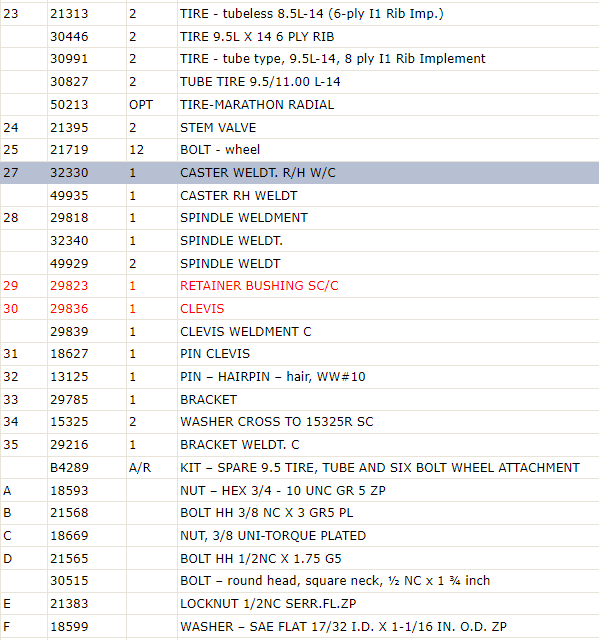Select the PIN – HAIRPIN row
599x640 pixels.
point(300,376)
